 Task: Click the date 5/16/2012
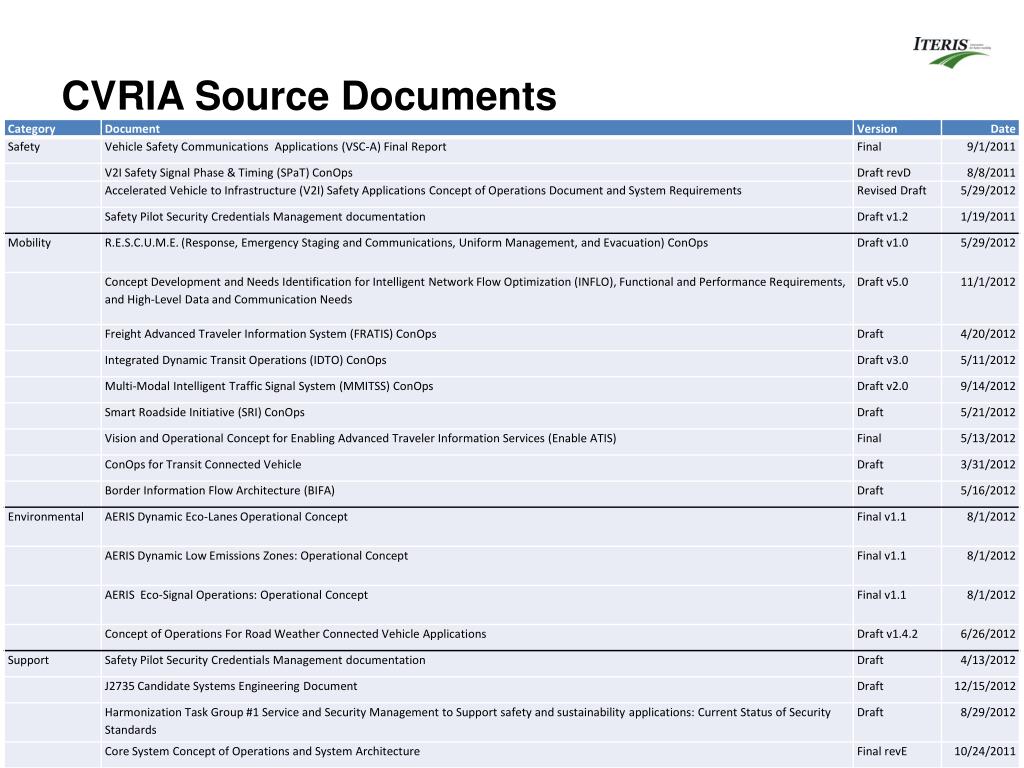(987, 491)
